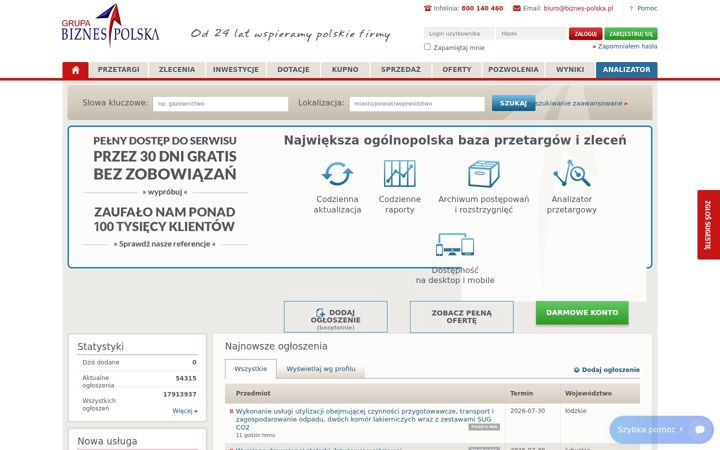
Task: Click the 800 140 460 phone number
Action: pos(482,8)
